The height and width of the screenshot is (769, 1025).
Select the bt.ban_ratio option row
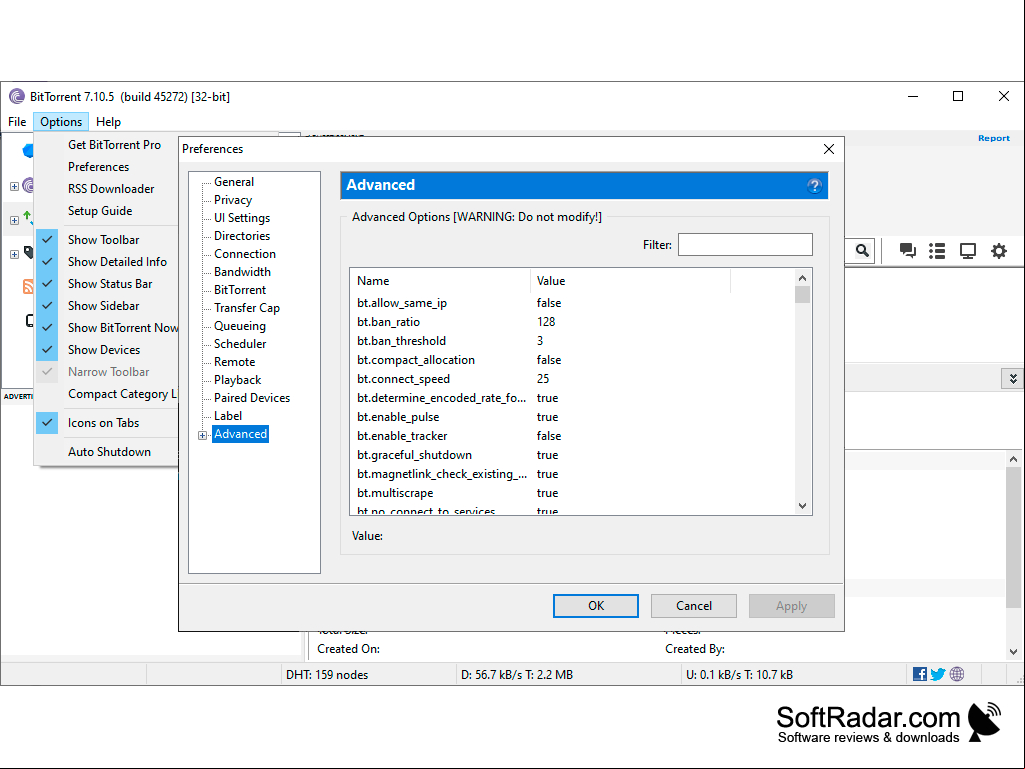573,322
